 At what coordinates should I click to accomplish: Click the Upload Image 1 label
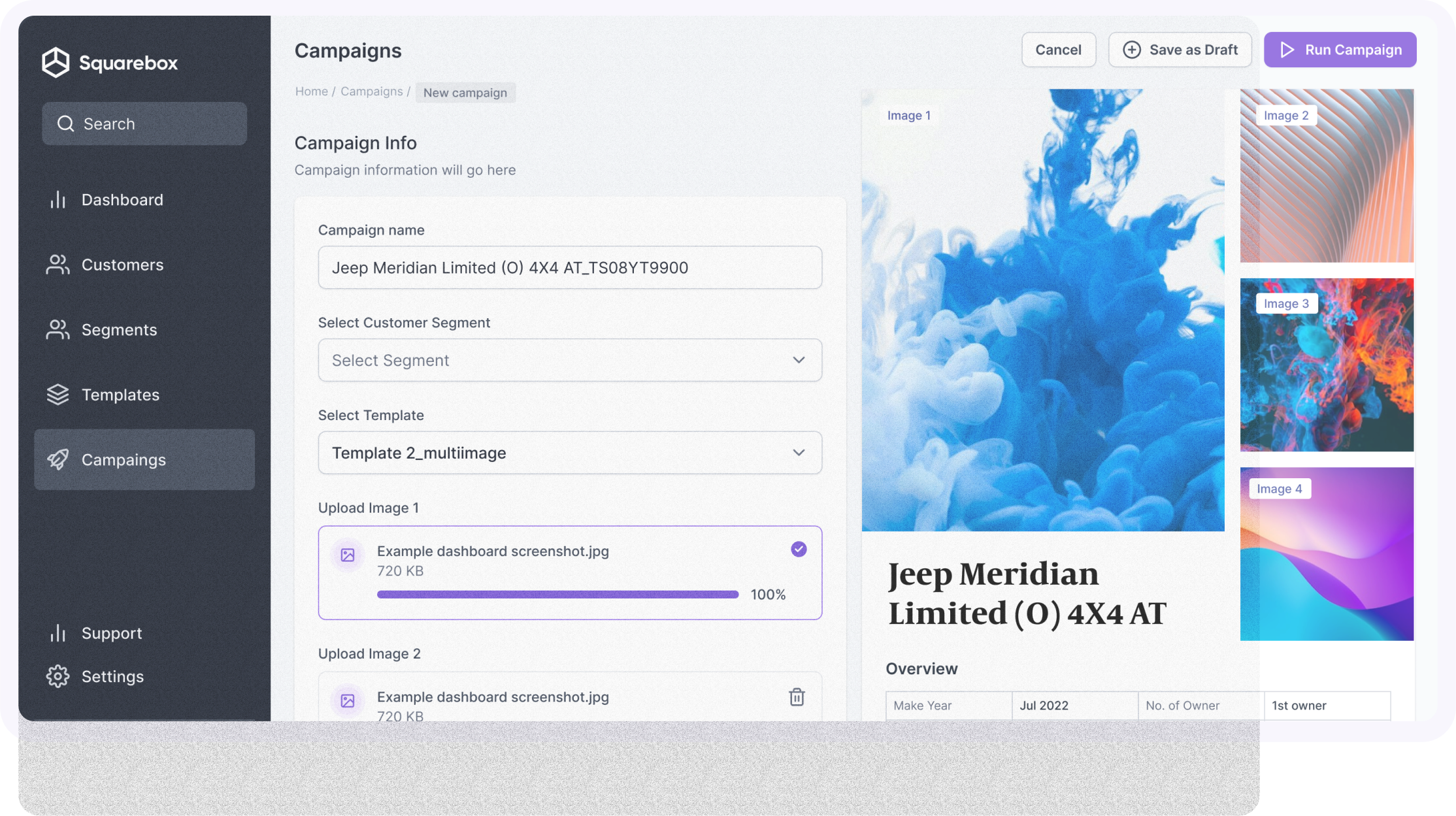pos(369,508)
